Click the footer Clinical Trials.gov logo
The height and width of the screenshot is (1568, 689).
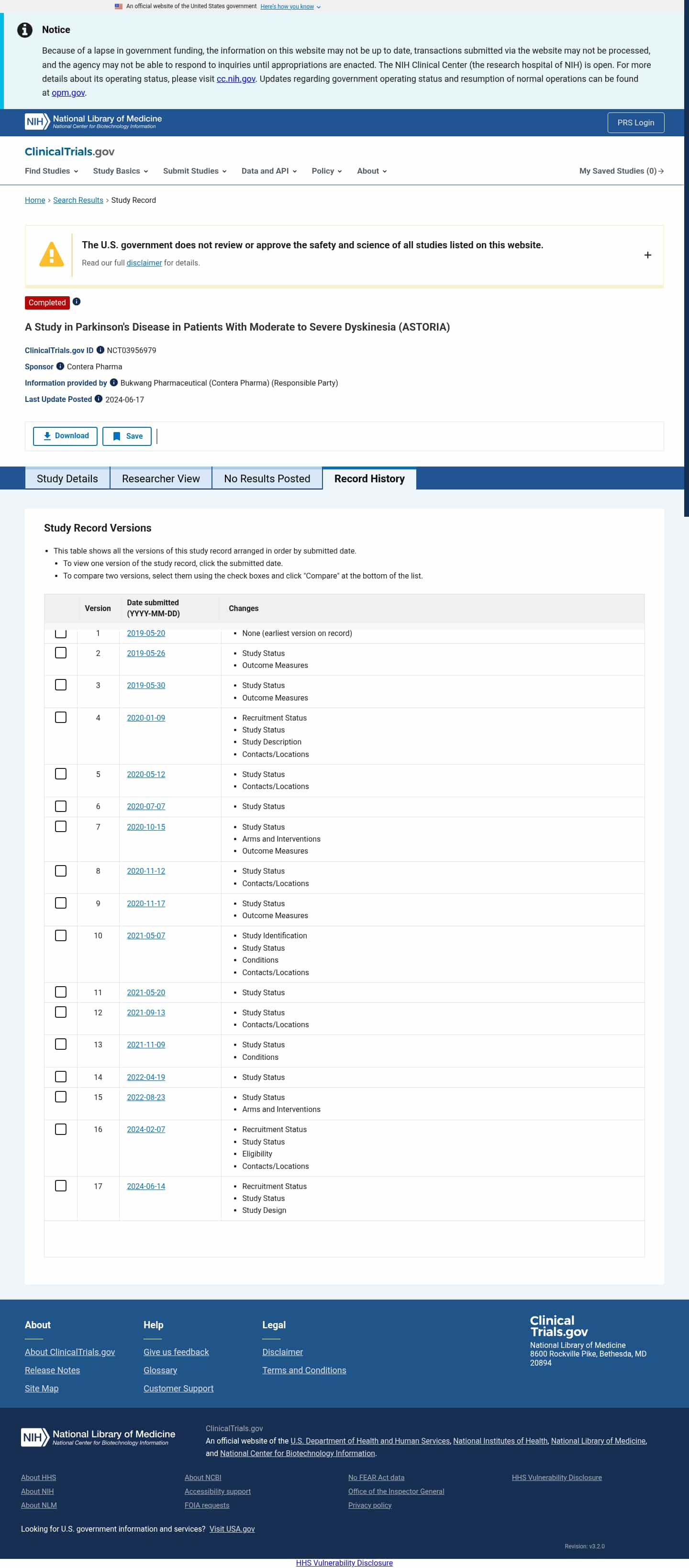pyautogui.click(x=559, y=1326)
